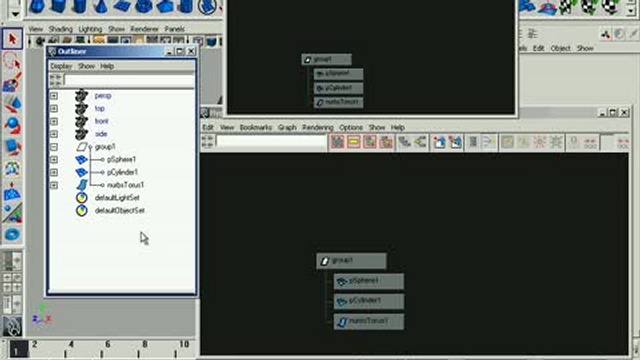Click Frame All icon in Hypergraph toolbar
Image resolution: width=640 pixels, height=360 pixels.
[x=337, y=142]
